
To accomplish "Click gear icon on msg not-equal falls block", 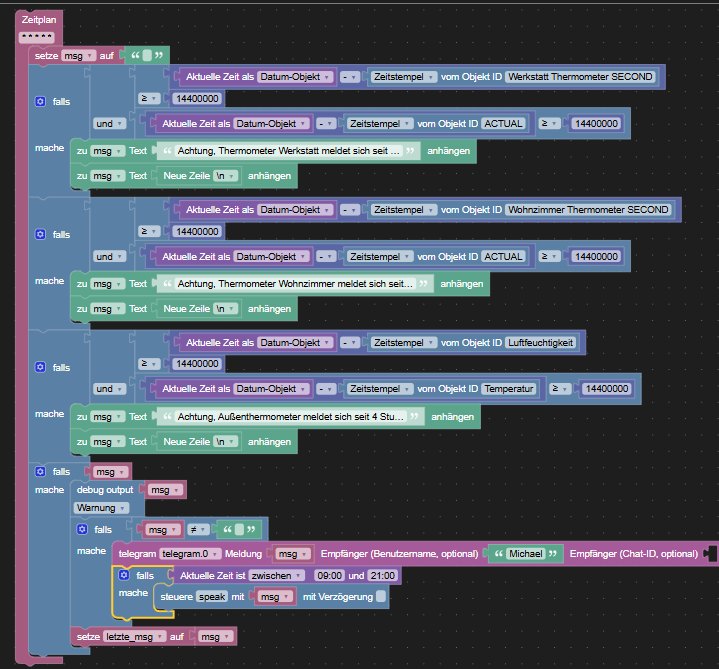I will coord(82,529).
